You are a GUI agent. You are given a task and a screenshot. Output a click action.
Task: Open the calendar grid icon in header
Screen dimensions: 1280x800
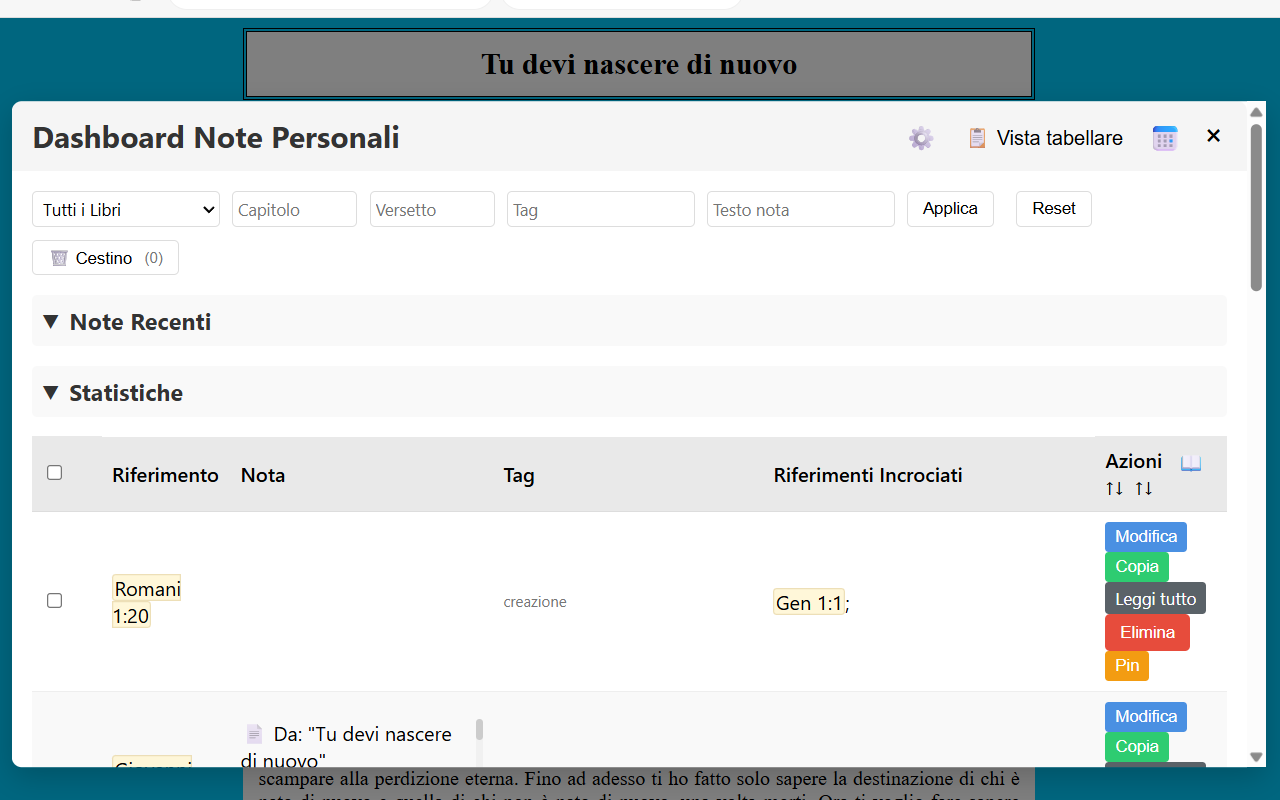click(1164, 138)
